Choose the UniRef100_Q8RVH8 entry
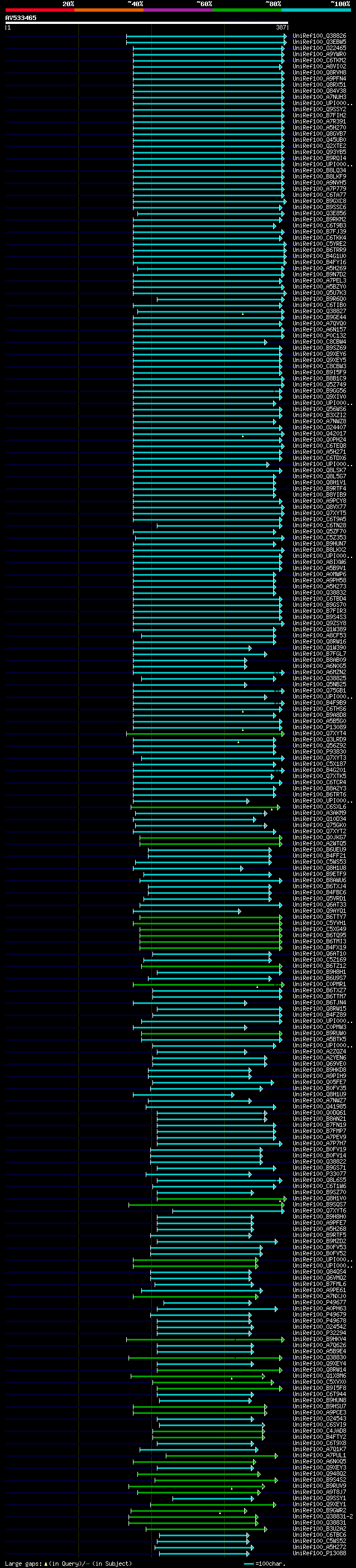The height and width of the screenshot is (1568, 356). point(319,72)
